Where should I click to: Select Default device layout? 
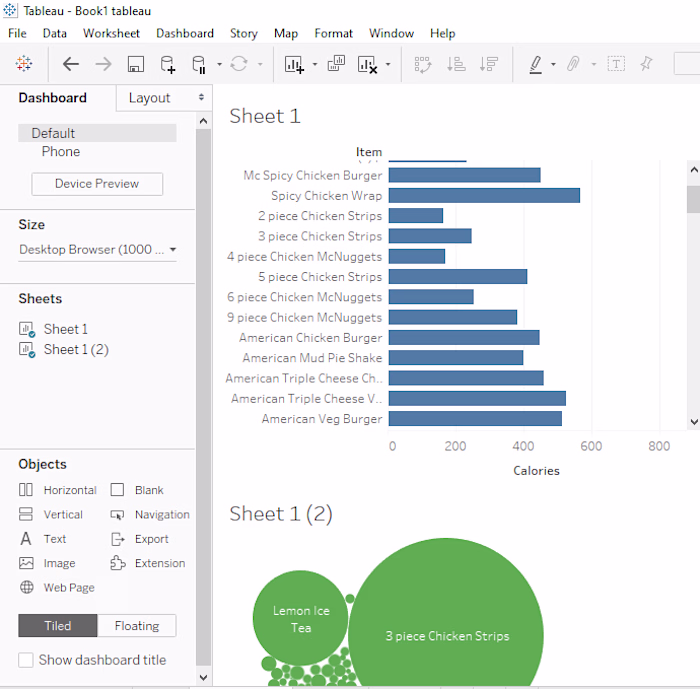click(97, 133)
